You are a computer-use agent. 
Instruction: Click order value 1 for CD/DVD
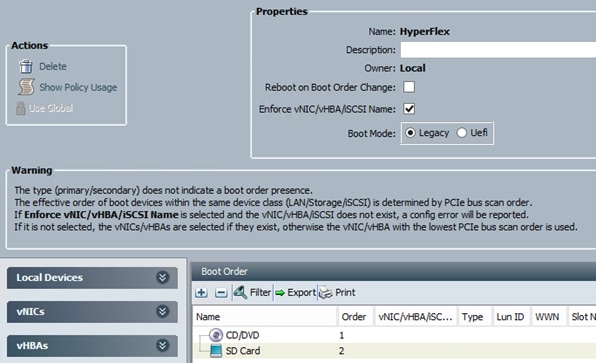click(341, 335)
